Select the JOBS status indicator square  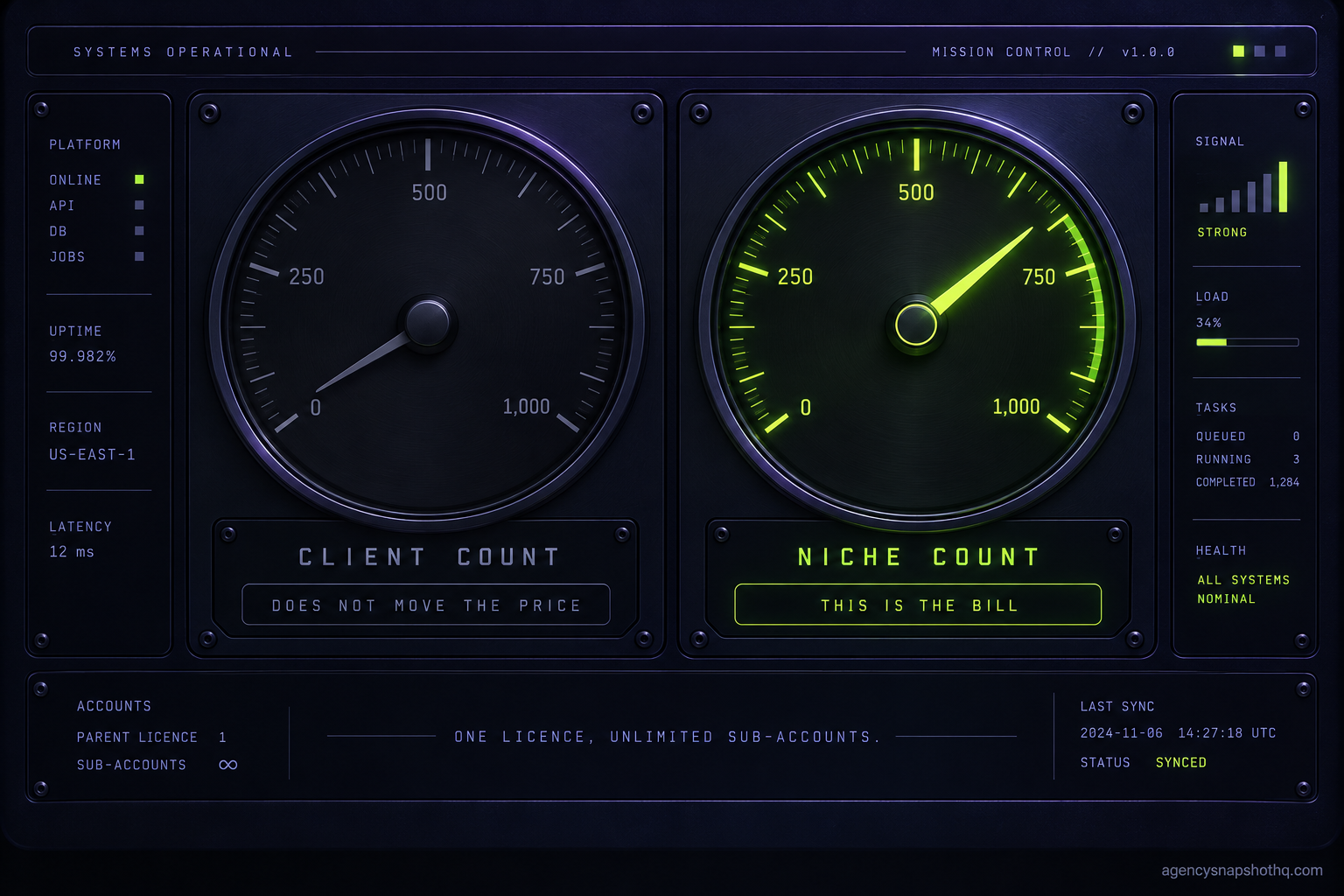point(139,256)
